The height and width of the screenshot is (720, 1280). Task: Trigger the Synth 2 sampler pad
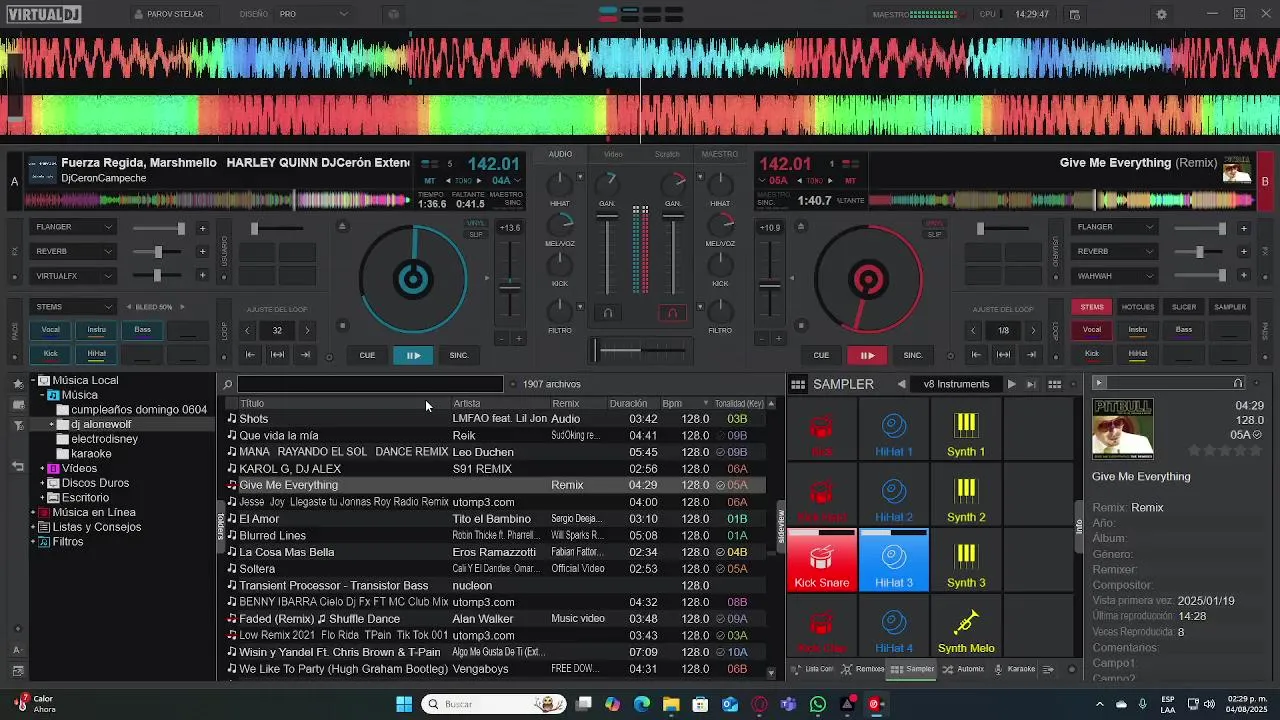coord(966,496)
